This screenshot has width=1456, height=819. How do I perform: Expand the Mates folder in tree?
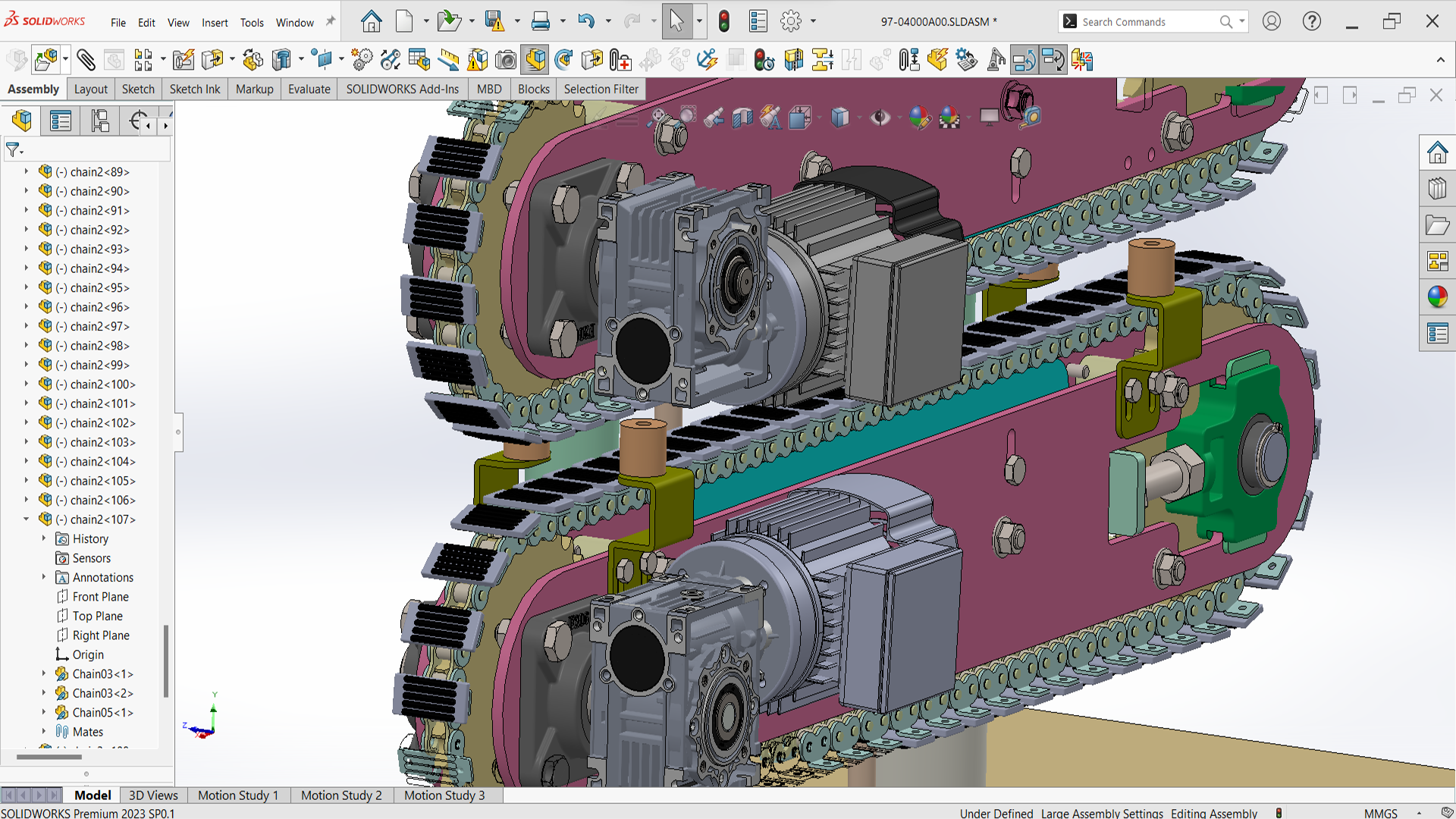[44, 732]
